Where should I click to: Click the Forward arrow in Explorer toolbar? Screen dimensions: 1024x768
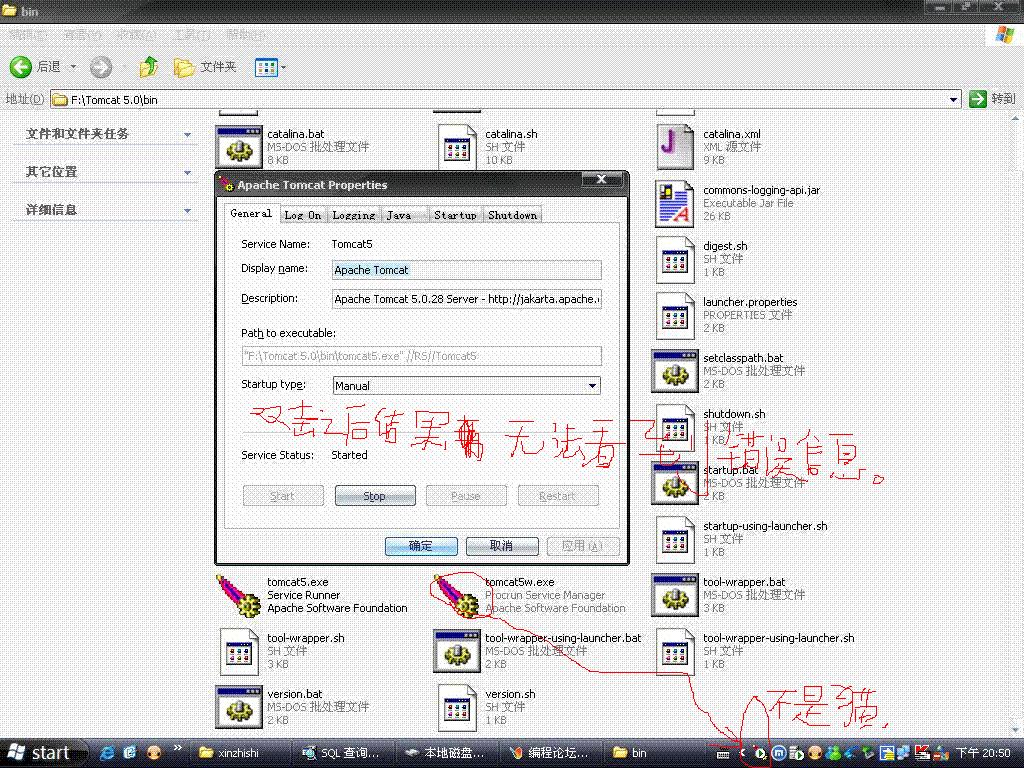click(x=101, y=67)
